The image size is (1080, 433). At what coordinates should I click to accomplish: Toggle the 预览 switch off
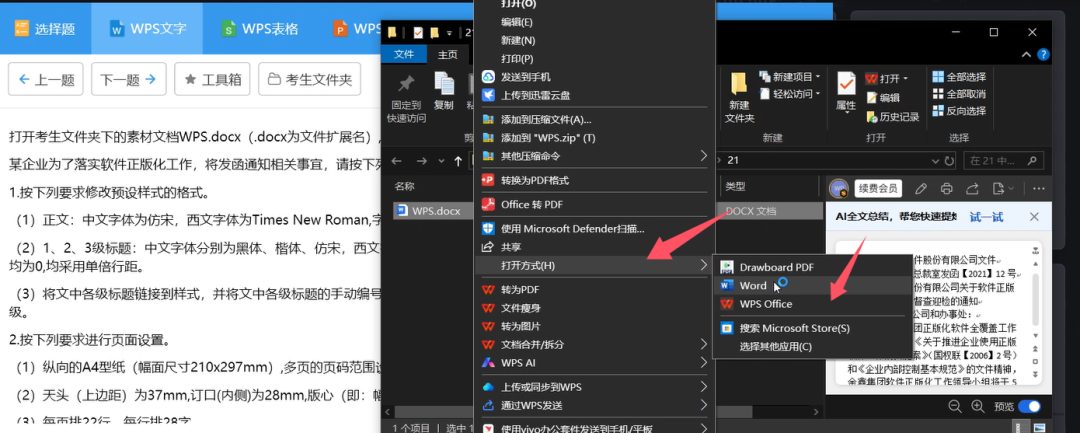(x=1029, y=406)
